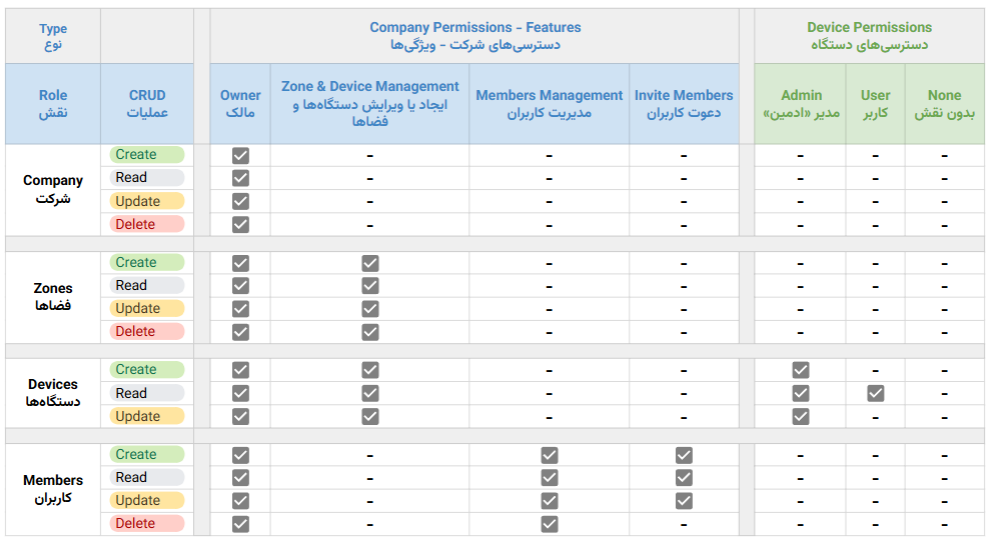The height and width of the screenshot is (544, 992).
Task: Click the Company Permissions – Features header
Action: pyautogui.click(x=475, y=36)
